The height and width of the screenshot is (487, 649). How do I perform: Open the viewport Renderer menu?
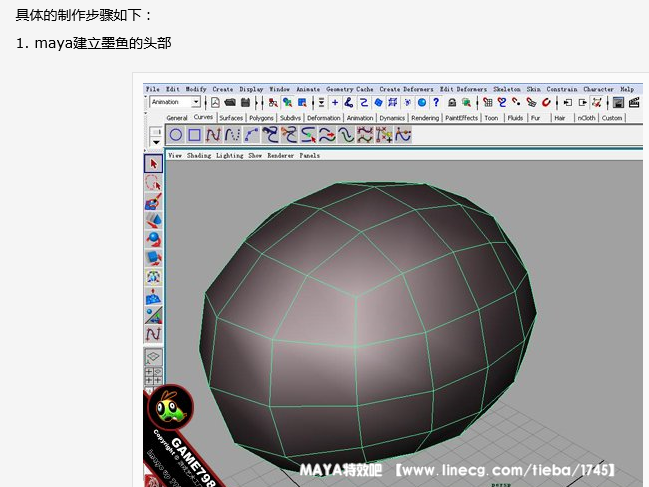tap(281, 156)
